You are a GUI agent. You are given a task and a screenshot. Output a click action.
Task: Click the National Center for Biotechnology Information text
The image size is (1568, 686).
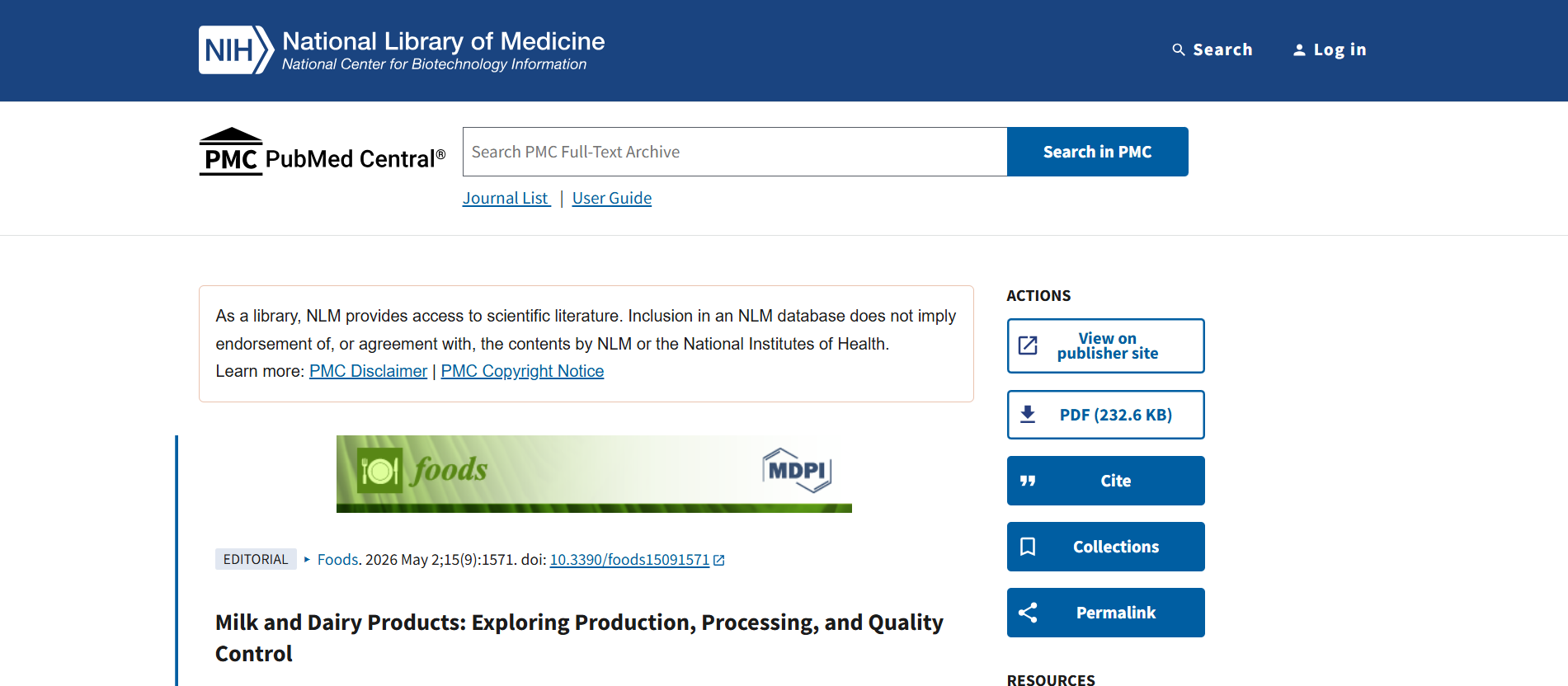[x=434, y=64]
